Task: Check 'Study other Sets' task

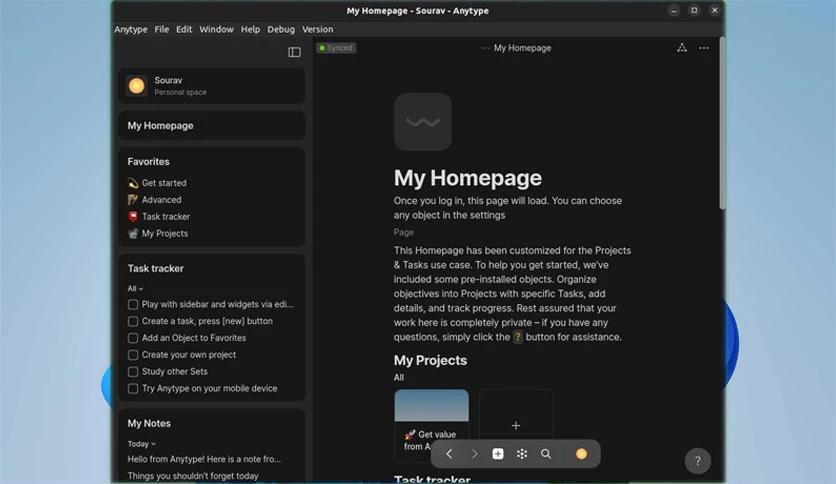Action: pyautogui.click(x=133, y=372)
